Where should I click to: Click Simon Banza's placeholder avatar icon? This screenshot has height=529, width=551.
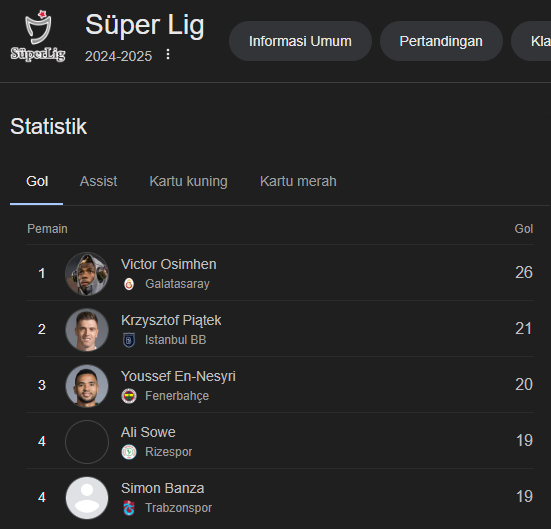coord(87,497)
